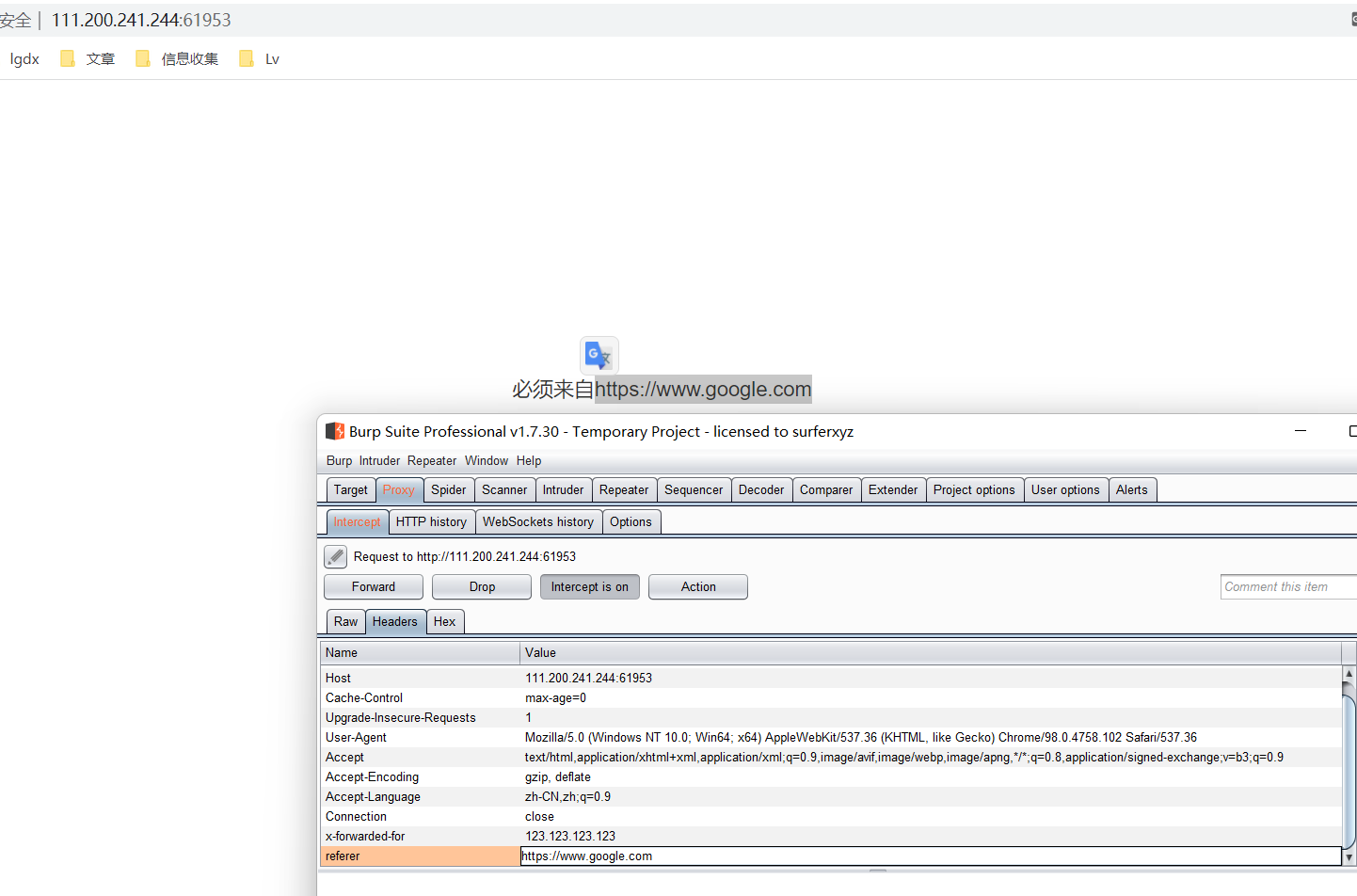The image size is (1357, 896).
Task: Switch to the Intruder tool tab
Action: pos(564,489)
